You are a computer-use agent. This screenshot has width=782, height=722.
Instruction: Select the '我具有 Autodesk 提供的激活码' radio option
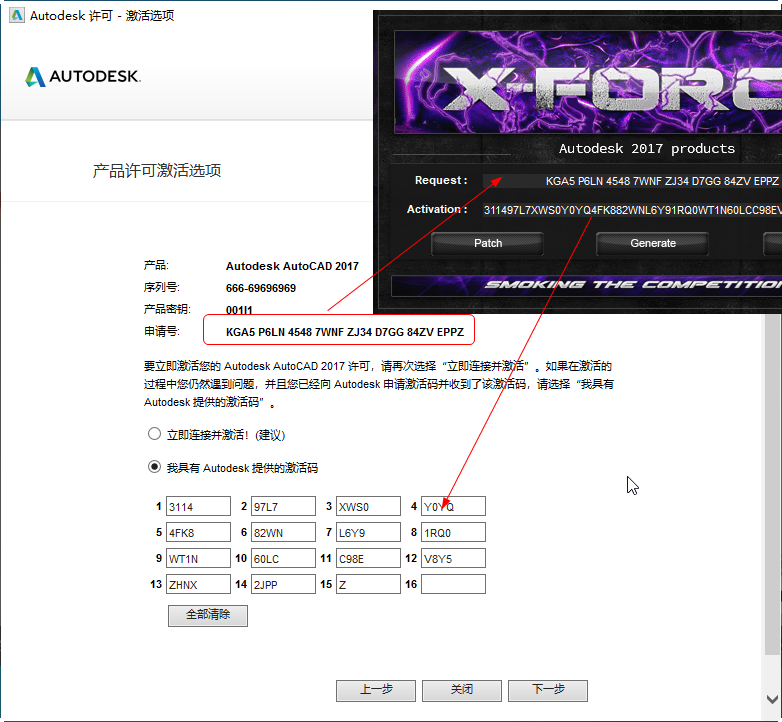pos(154,467)
